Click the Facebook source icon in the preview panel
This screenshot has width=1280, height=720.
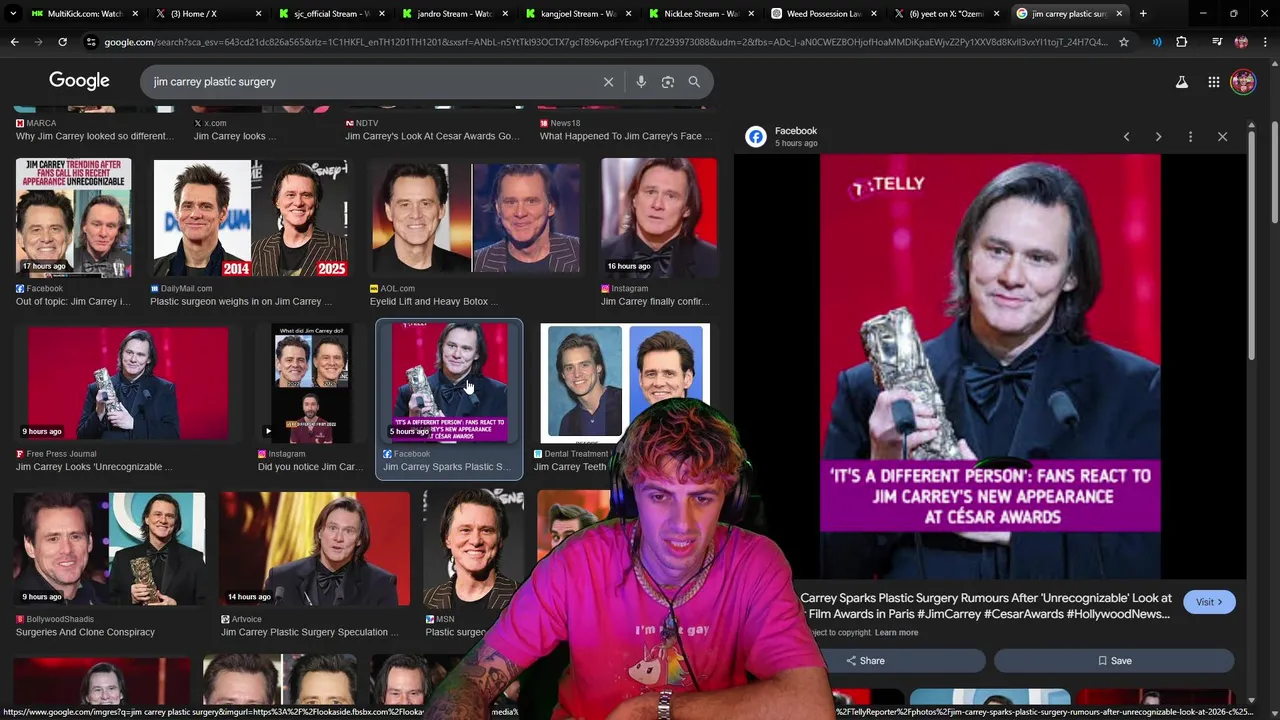click(756, 137)
